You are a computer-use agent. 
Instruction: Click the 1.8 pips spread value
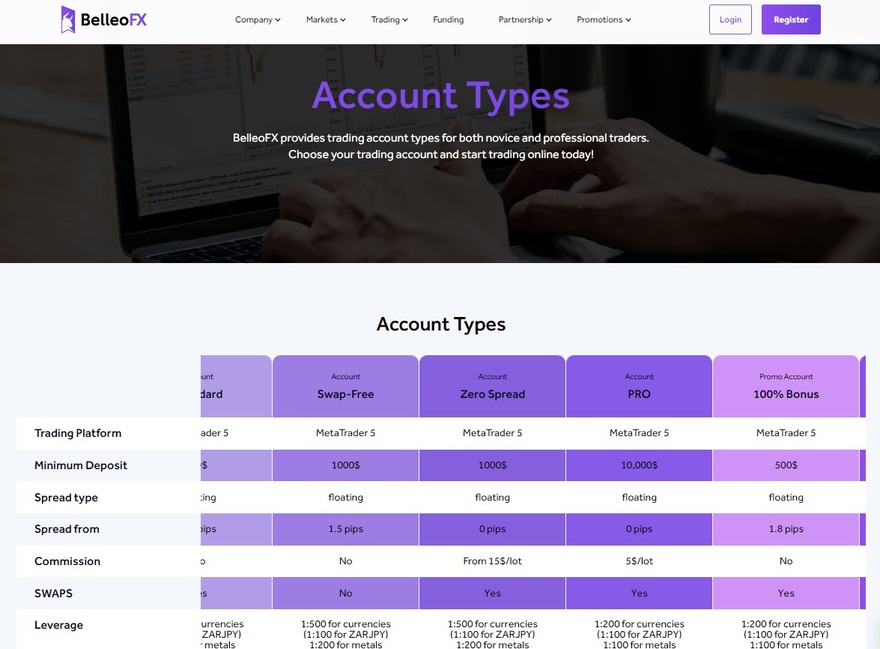point(786,529)
